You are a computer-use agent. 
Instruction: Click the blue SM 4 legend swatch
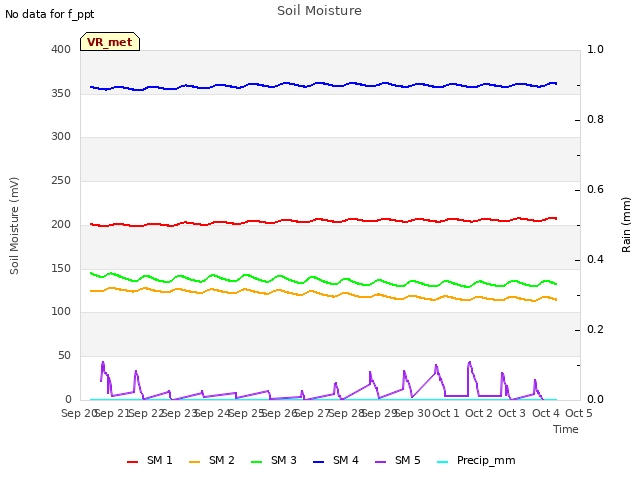click(x=319, y=462)
